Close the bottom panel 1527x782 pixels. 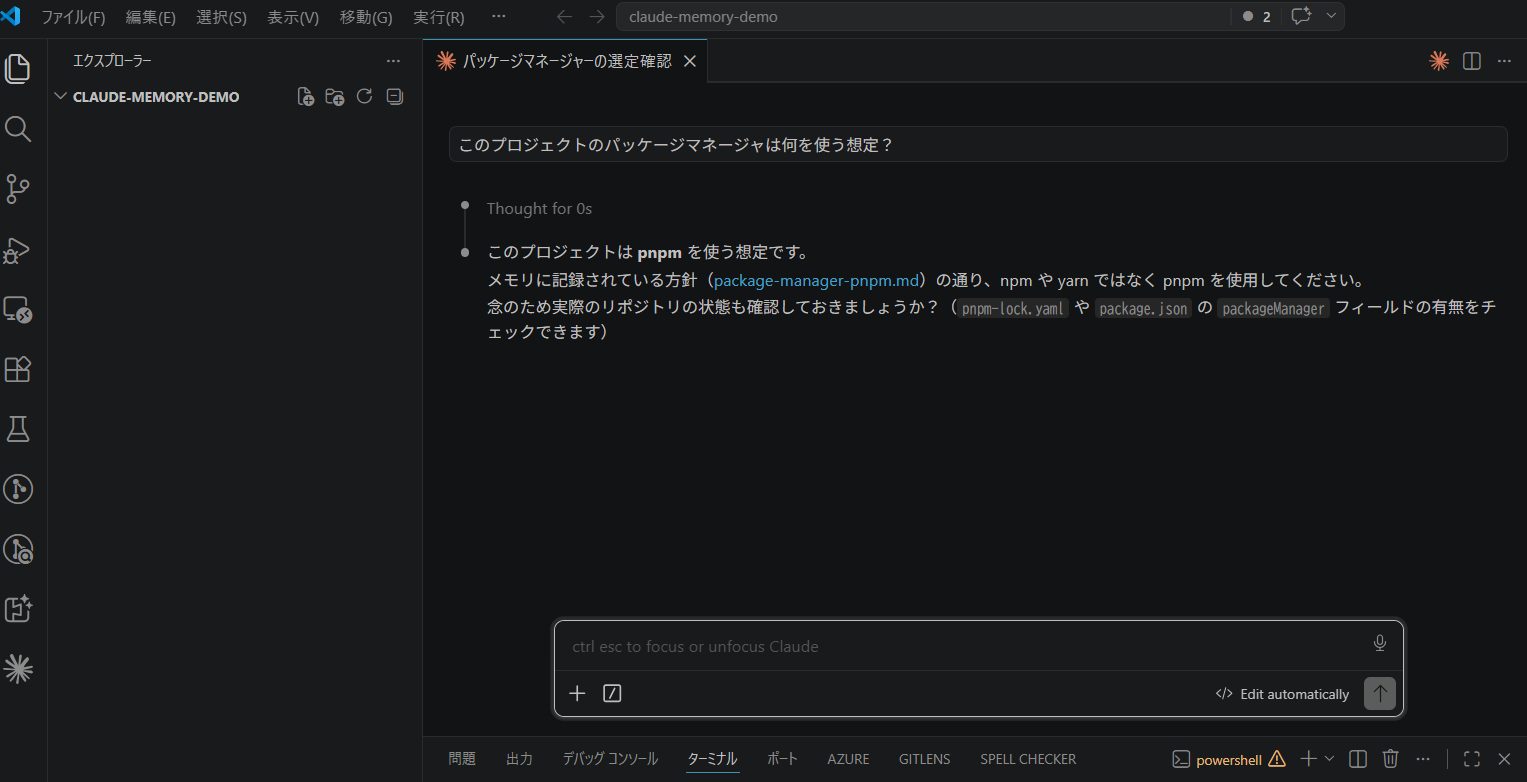1504,758
